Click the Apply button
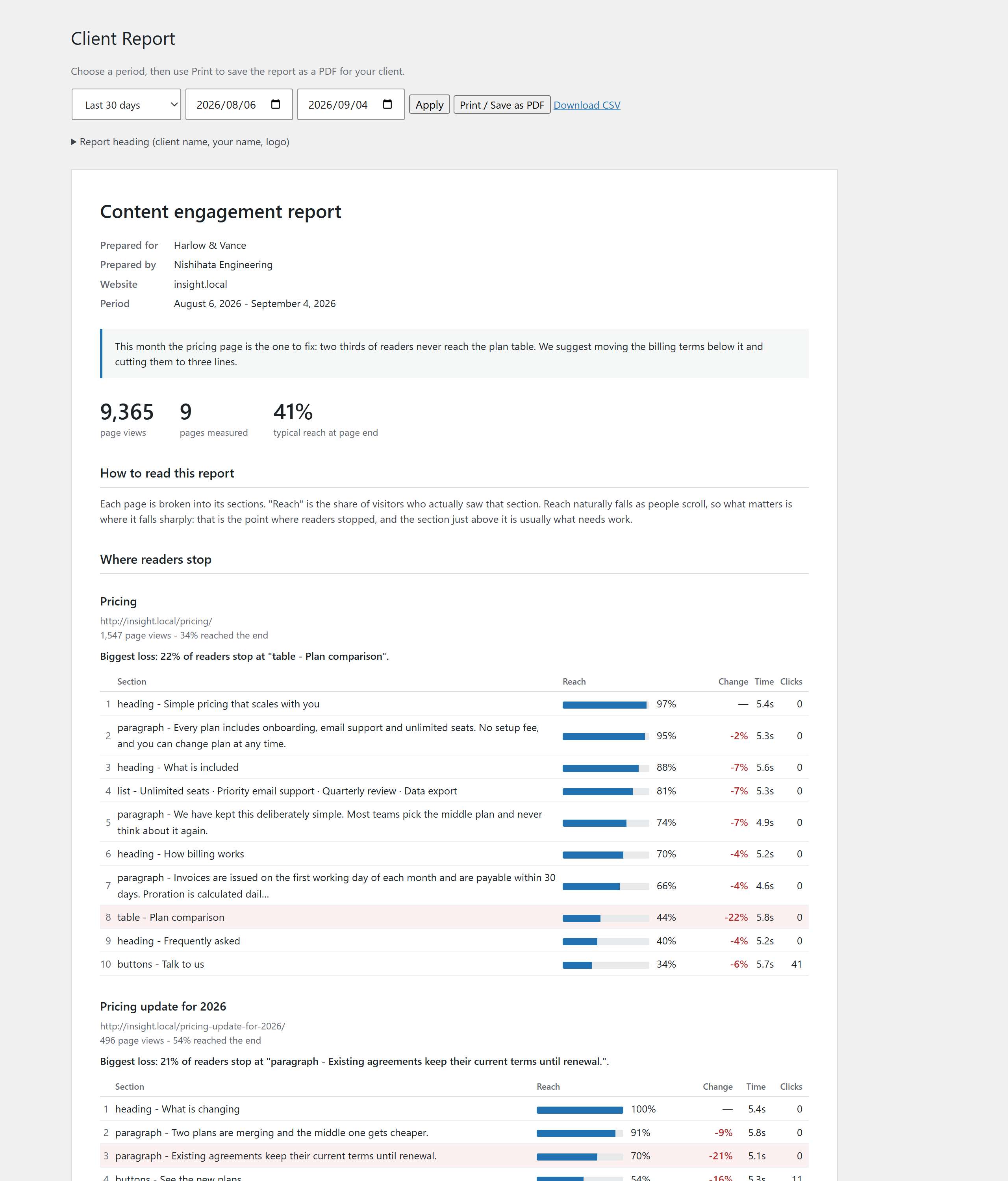 click(429, 105)
